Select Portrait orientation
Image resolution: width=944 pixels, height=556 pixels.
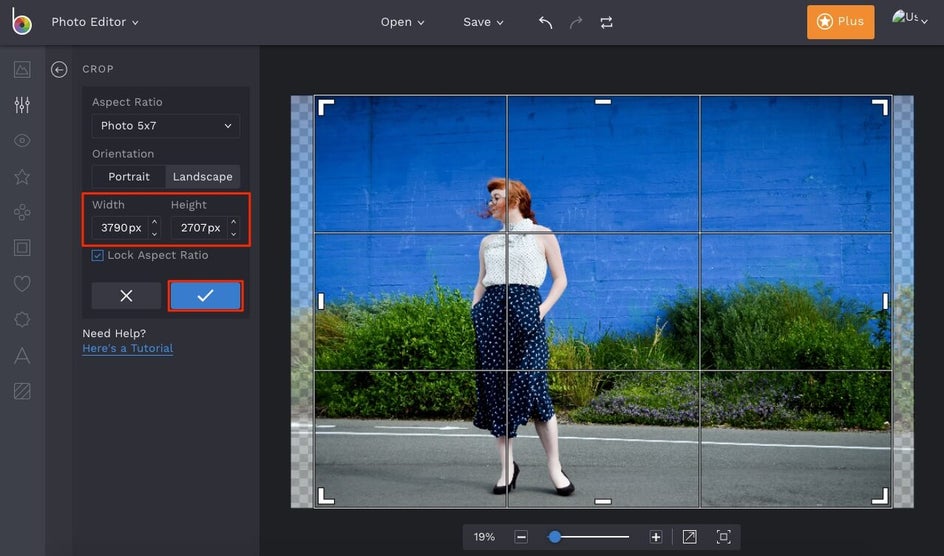129,177
